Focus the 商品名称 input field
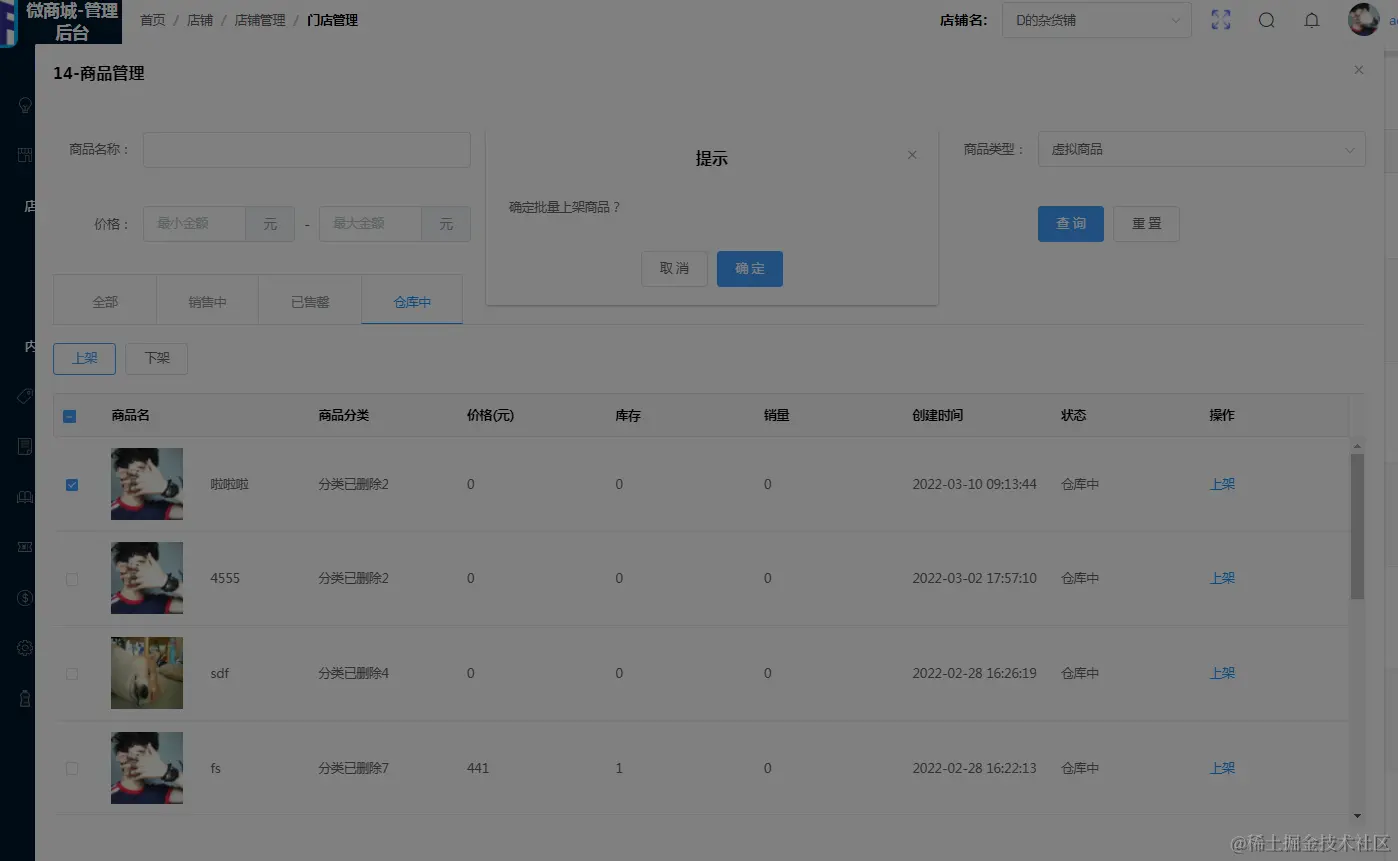The width and height of the screenshot is (1398, 861). coord(307,150)
